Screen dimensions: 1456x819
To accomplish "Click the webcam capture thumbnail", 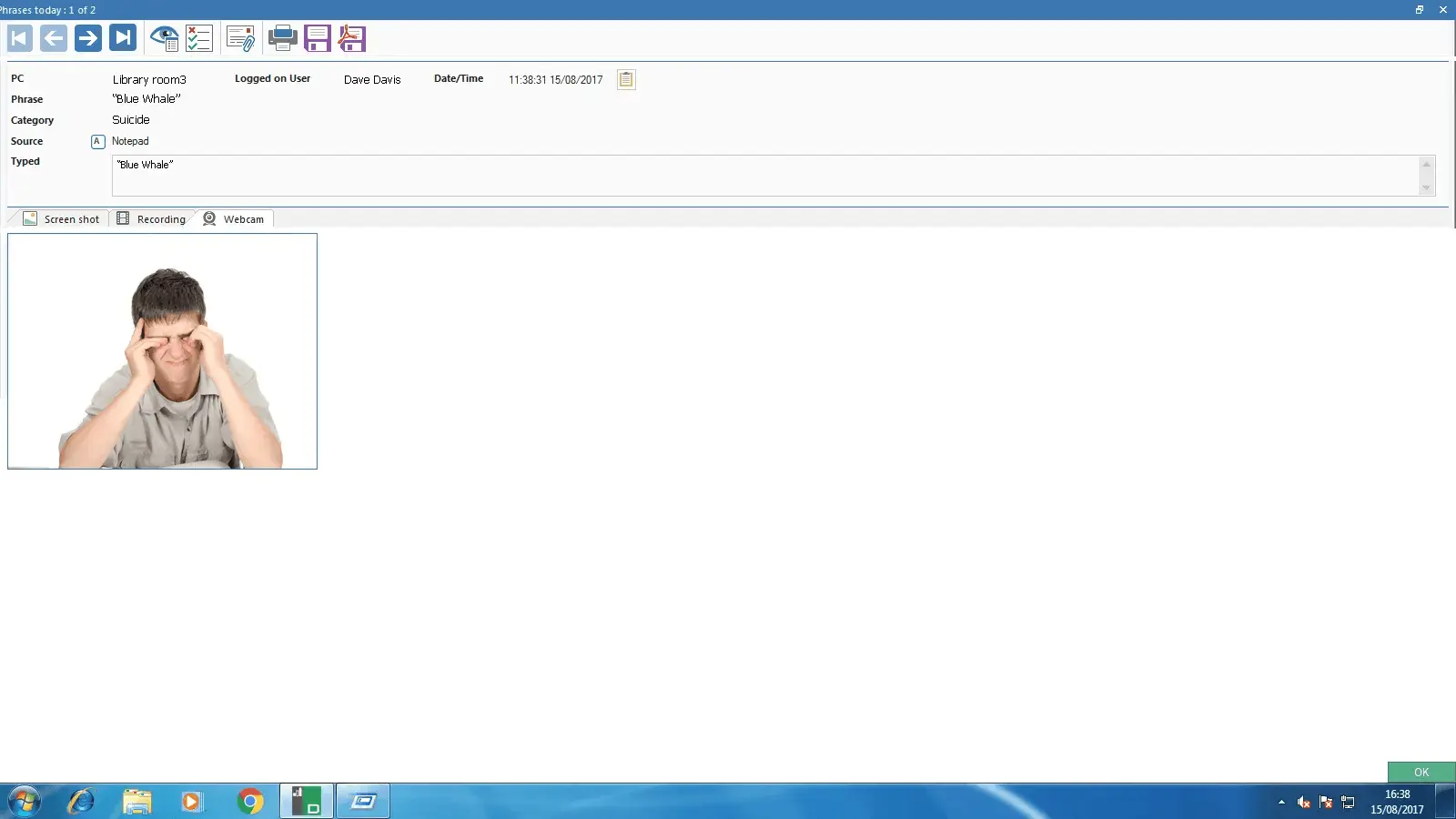I will coord(162,351).
